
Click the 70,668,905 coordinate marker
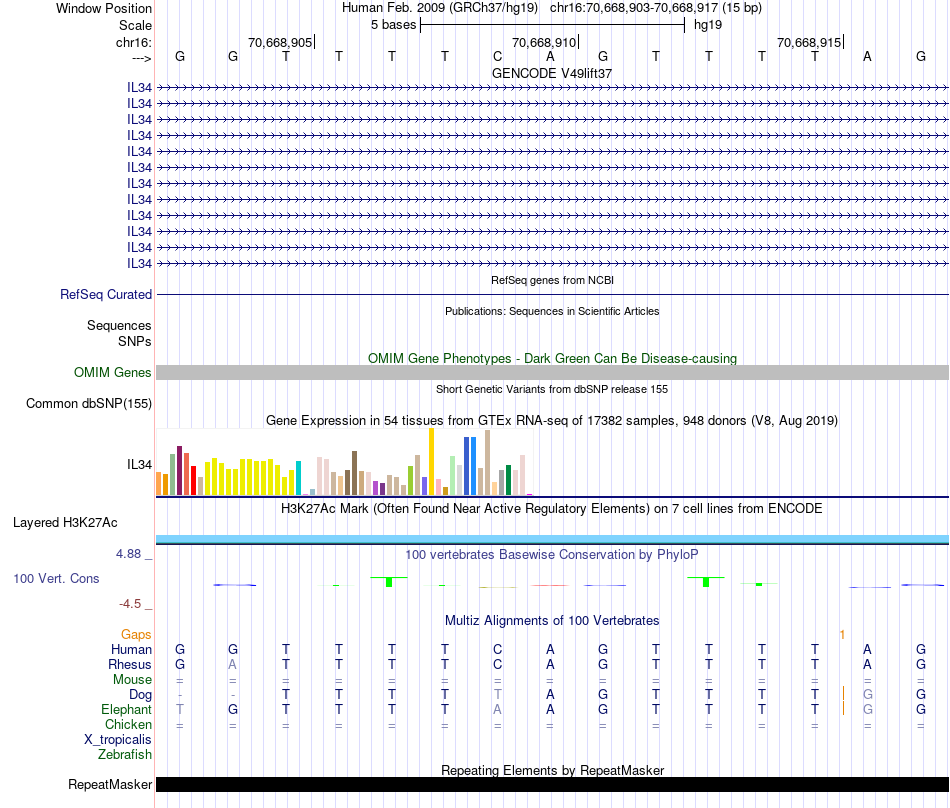(x=280, y=42)
